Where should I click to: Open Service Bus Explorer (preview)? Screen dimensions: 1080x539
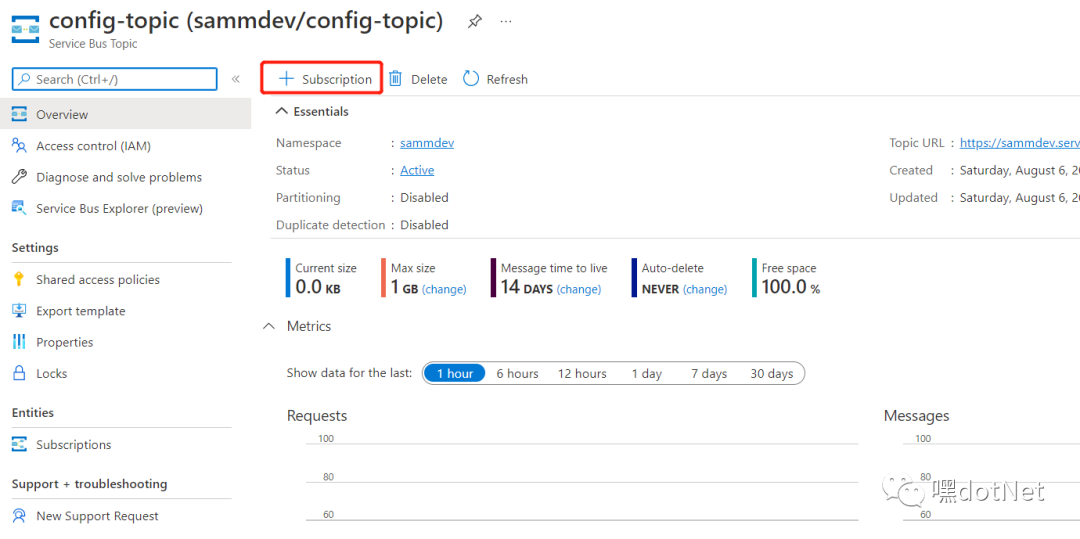coord(119,208)
